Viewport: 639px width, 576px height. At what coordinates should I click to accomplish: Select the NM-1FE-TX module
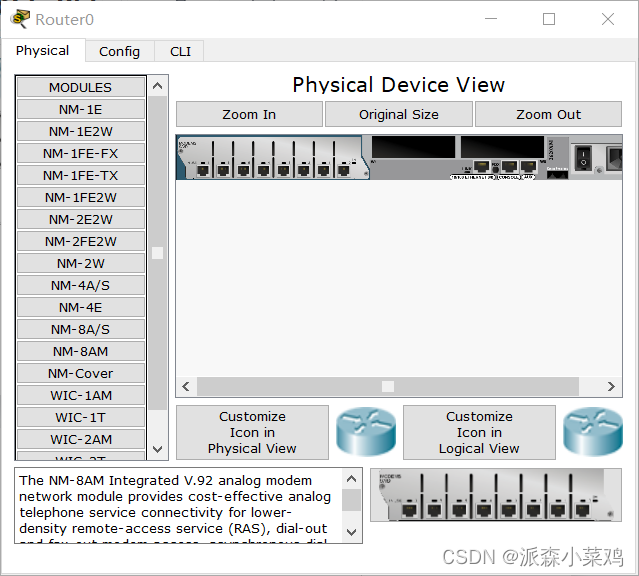[81, 175]
